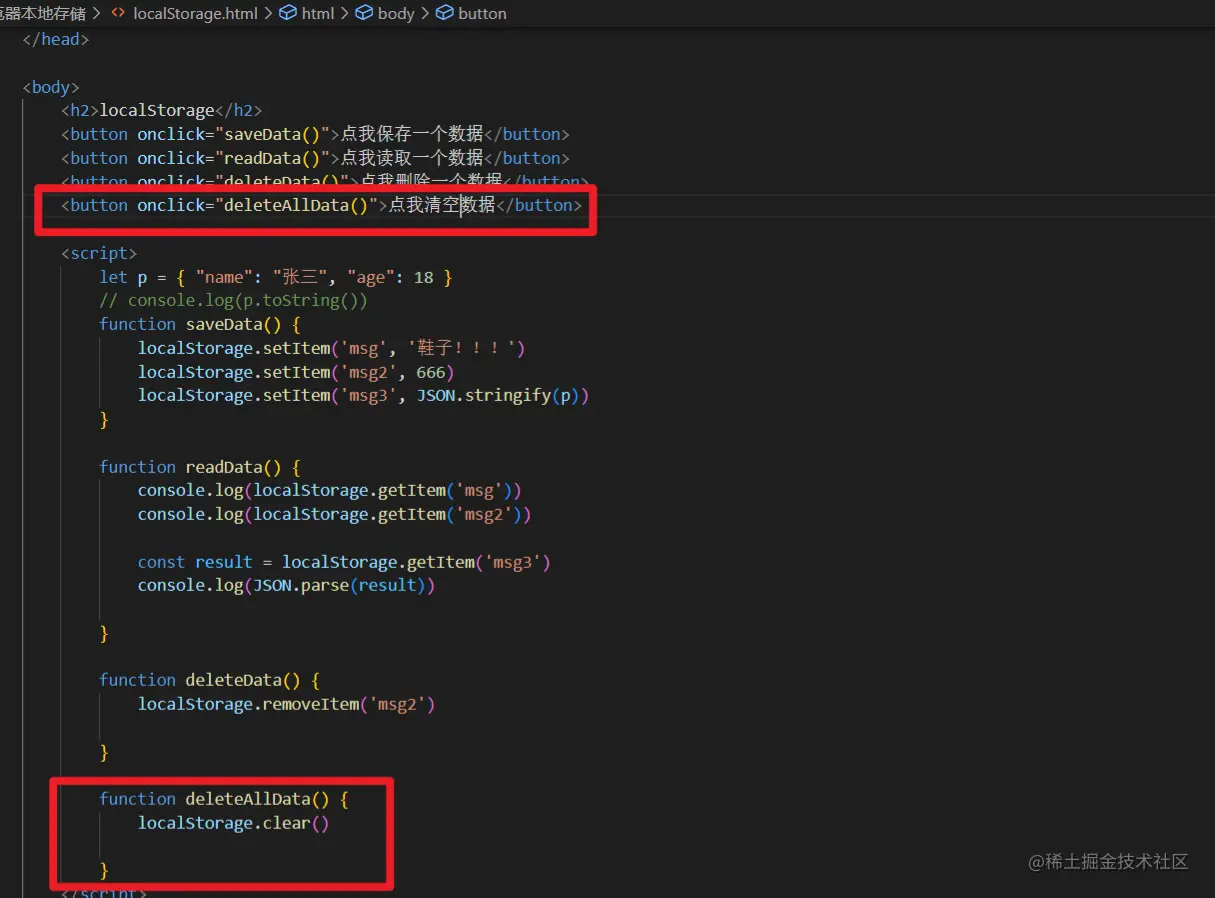Click the closing </head> tag line
Screen dimensions: 1215x898
tap(56, 39)
